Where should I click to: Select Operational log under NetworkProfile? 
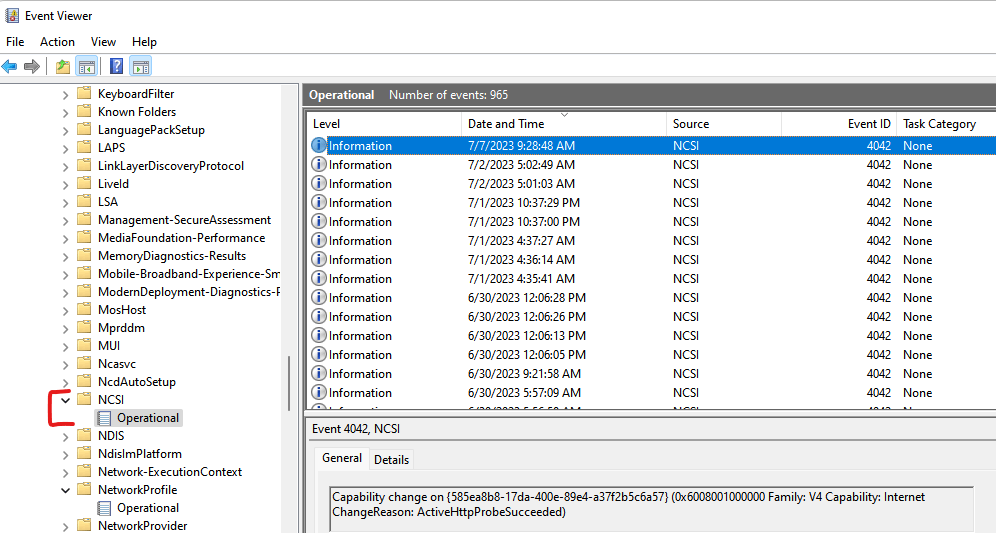[147, 508]
